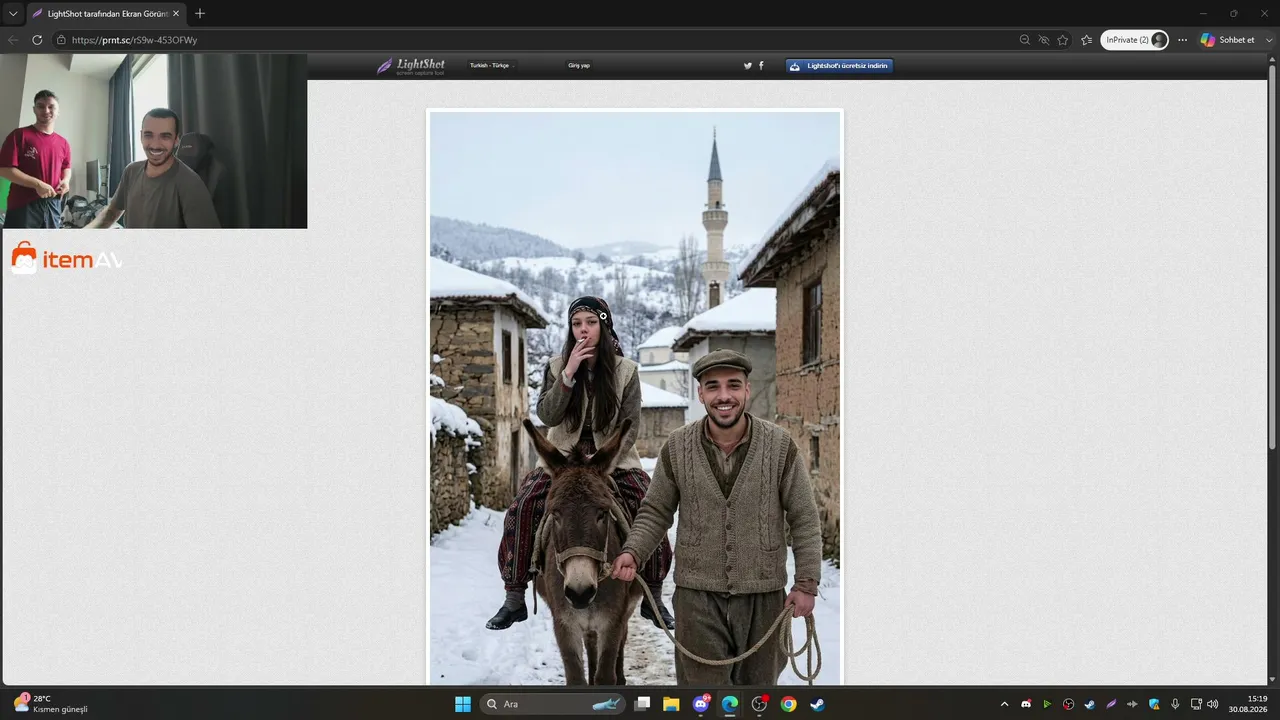
Task: Open the InPrivate (2) profile button
Action: pos(1135,40)
